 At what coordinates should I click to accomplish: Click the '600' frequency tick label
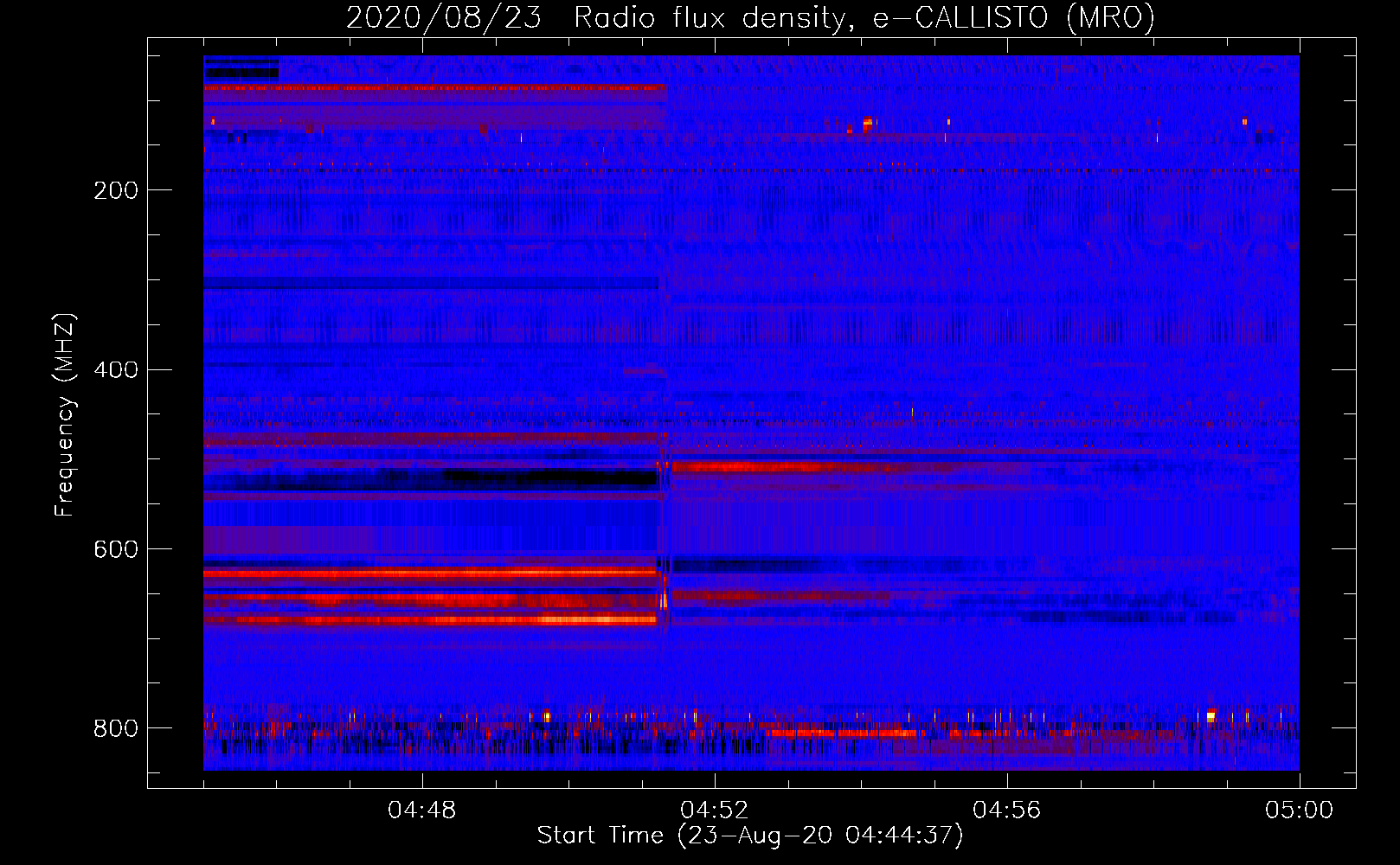[116, 550]
